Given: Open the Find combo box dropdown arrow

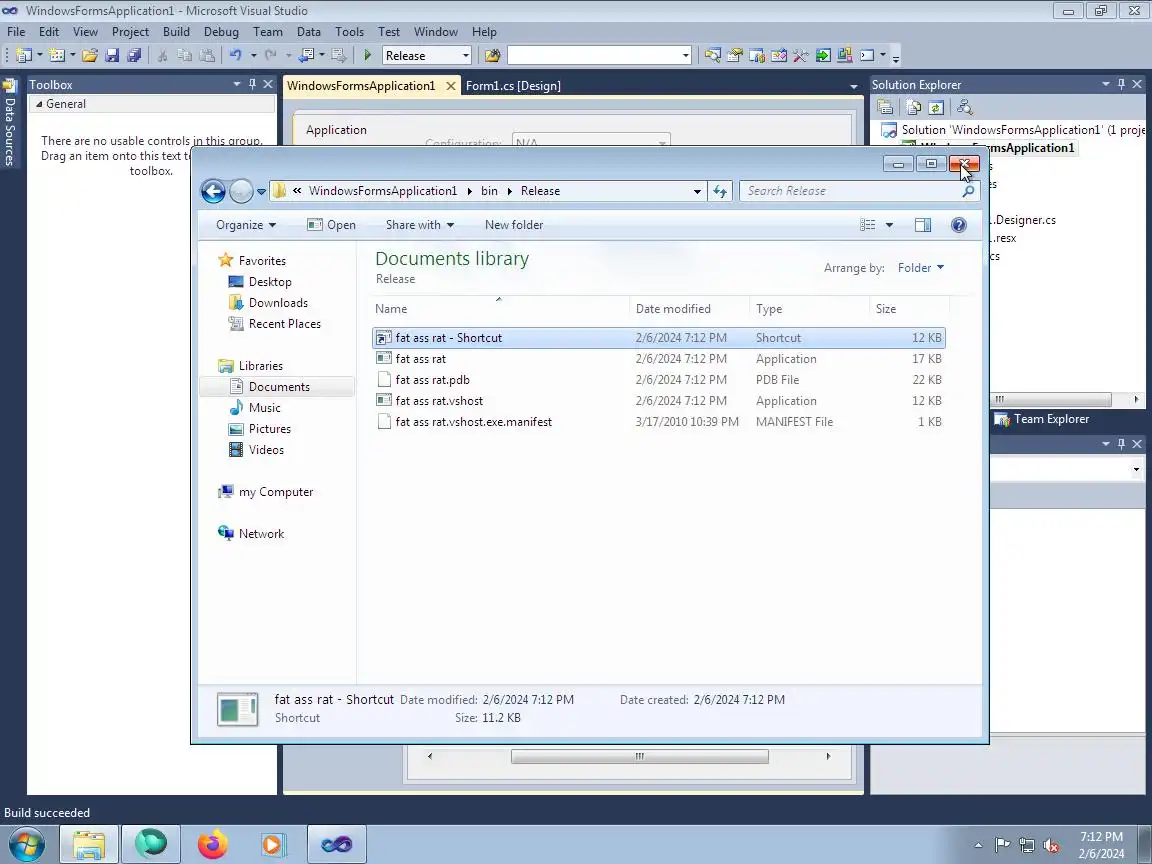Looking at the screenshot, I should click(685, 56).
